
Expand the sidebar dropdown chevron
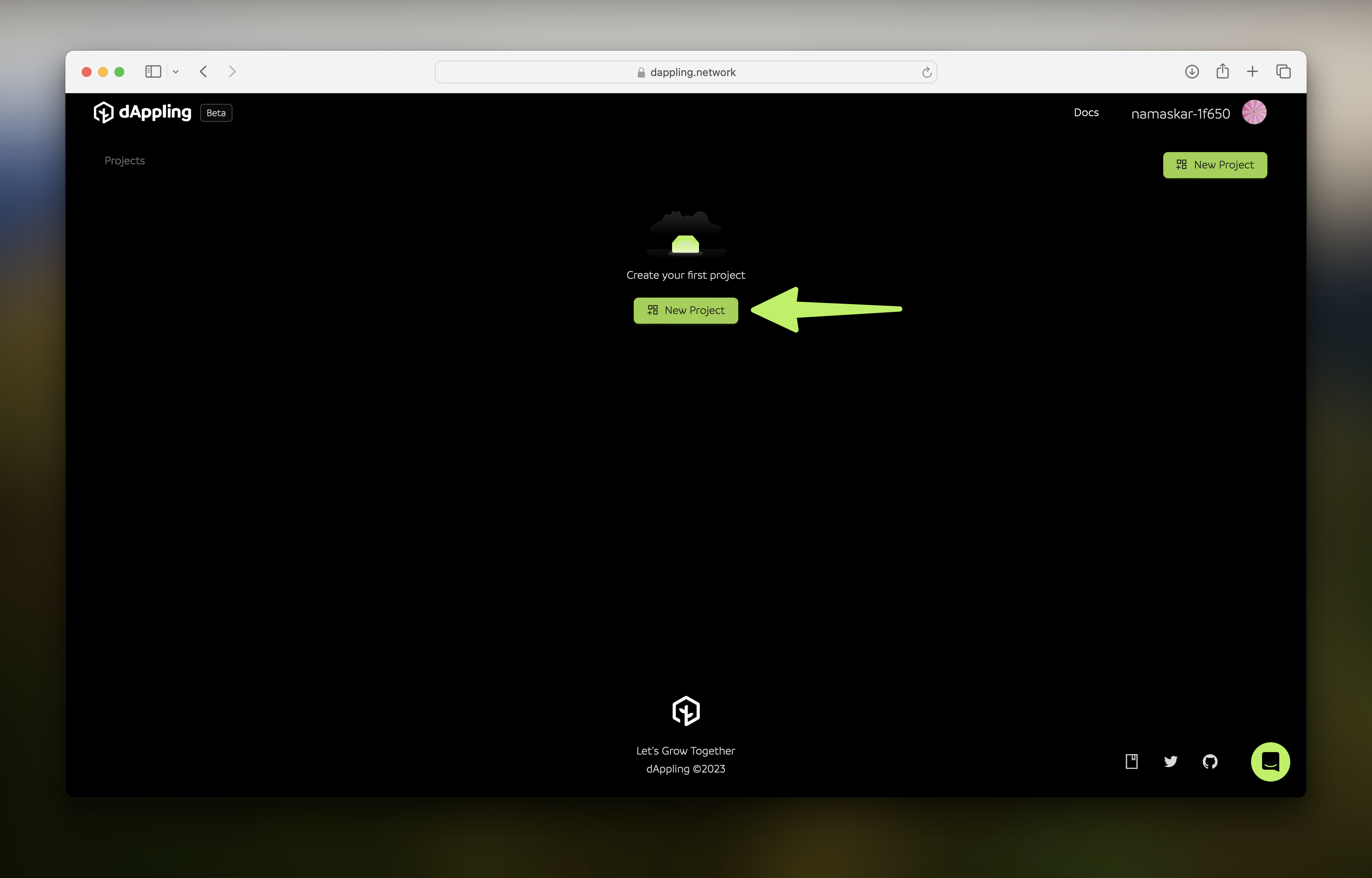(176, 72)
